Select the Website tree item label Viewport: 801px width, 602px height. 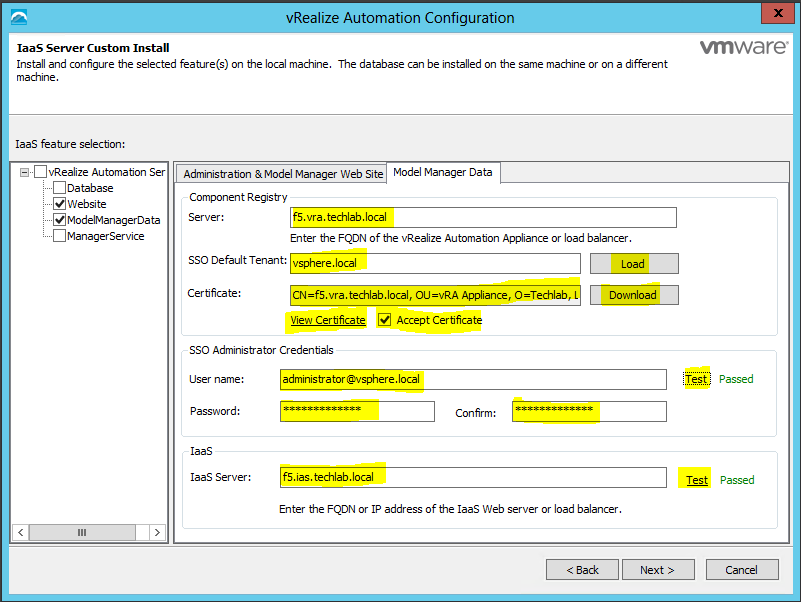click(x=87, y=204)
